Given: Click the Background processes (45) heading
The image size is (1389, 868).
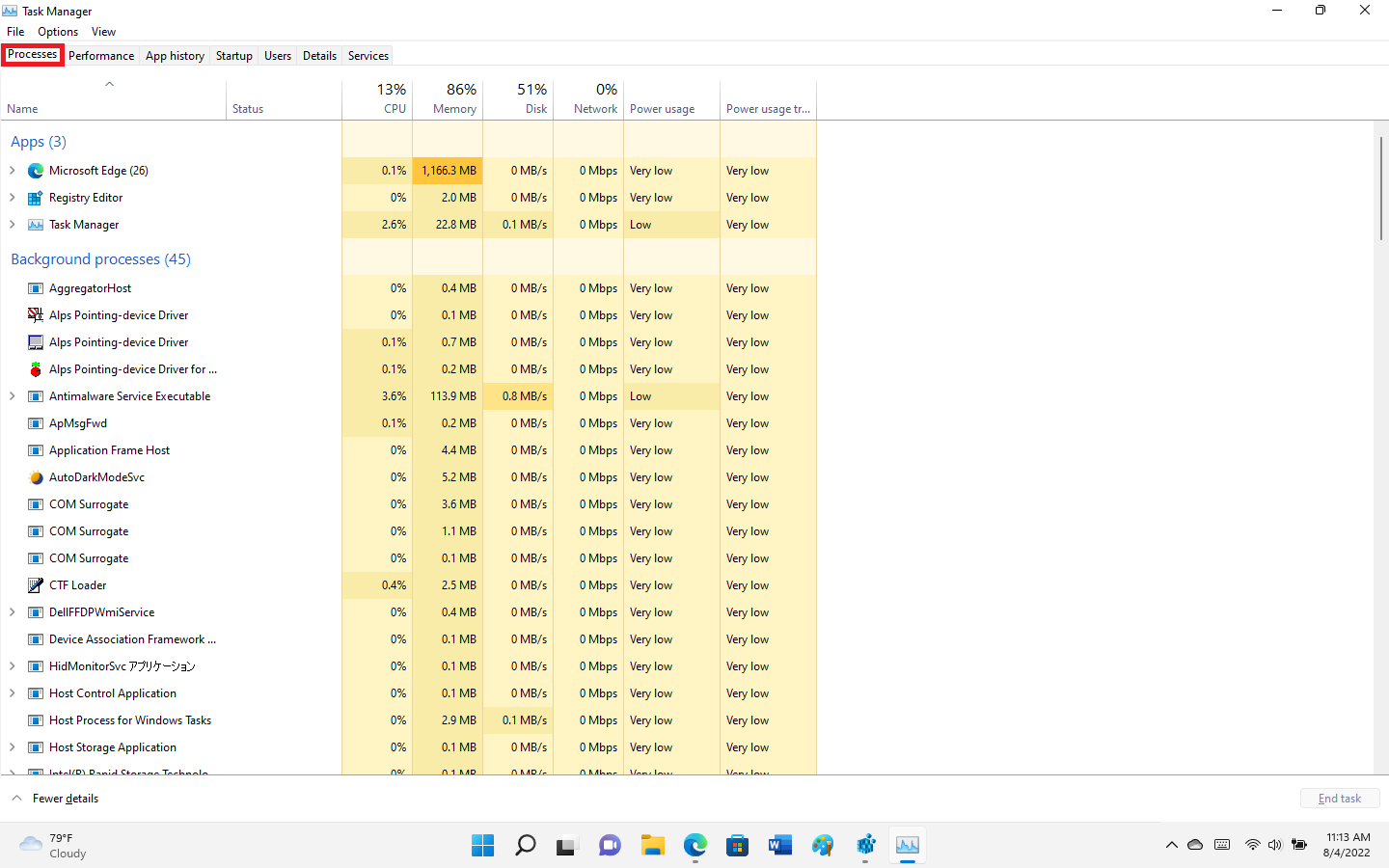Looking at the screenshot, I should click(x=100, y=259).
